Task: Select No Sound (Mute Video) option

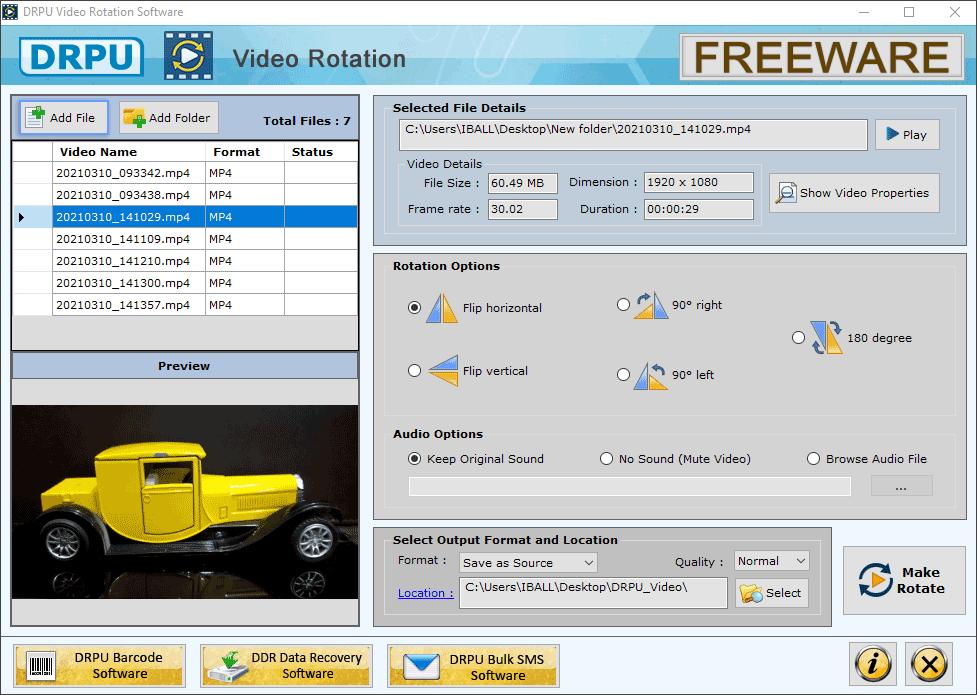Action: 606,459
